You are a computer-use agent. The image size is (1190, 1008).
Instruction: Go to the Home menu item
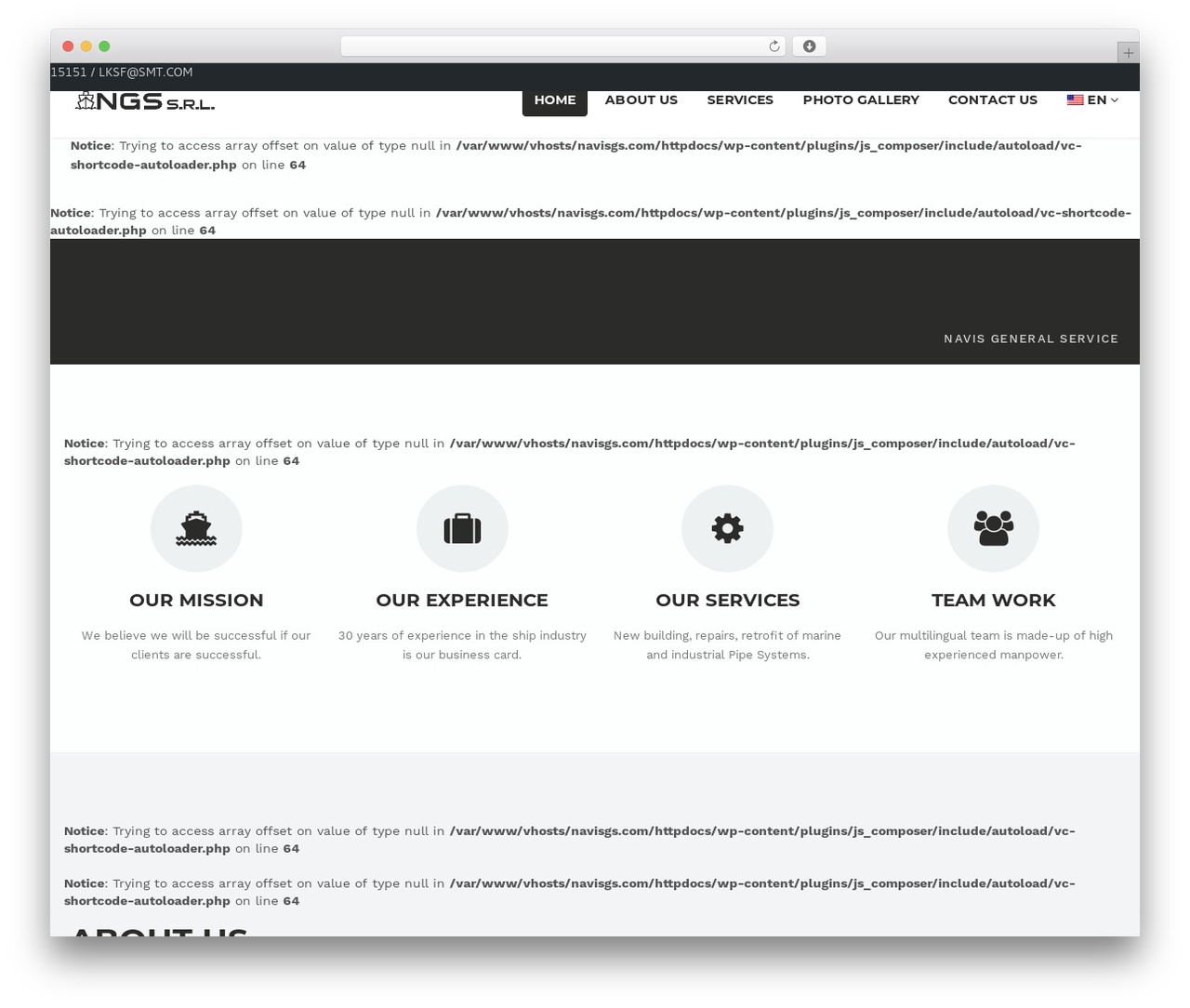[x=555, y=100]
